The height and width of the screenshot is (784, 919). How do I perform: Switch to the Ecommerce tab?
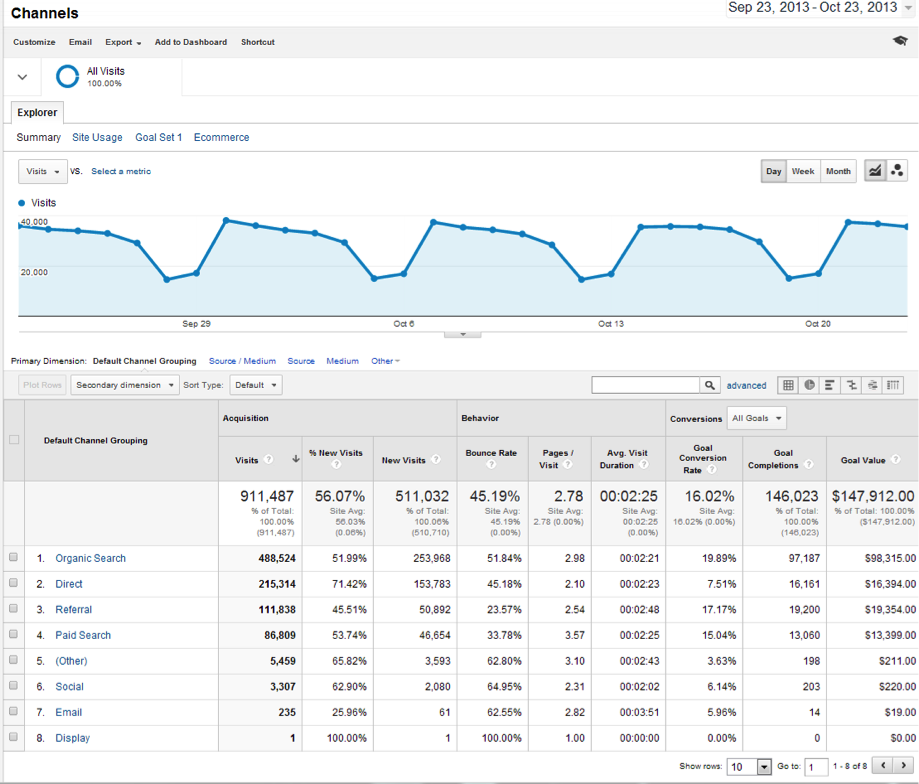[221, 137]
